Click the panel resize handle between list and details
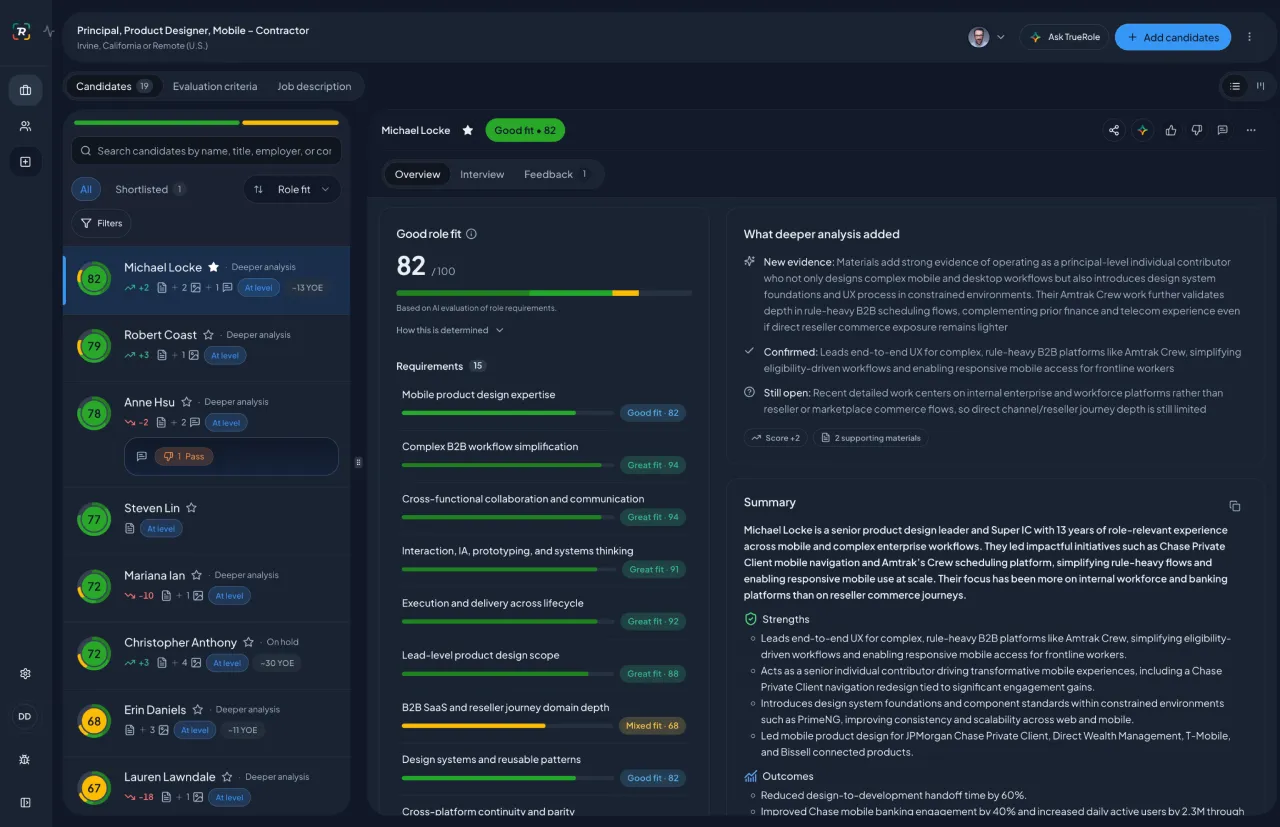Screen dimensions: 1280x827 tap(358, 462)
